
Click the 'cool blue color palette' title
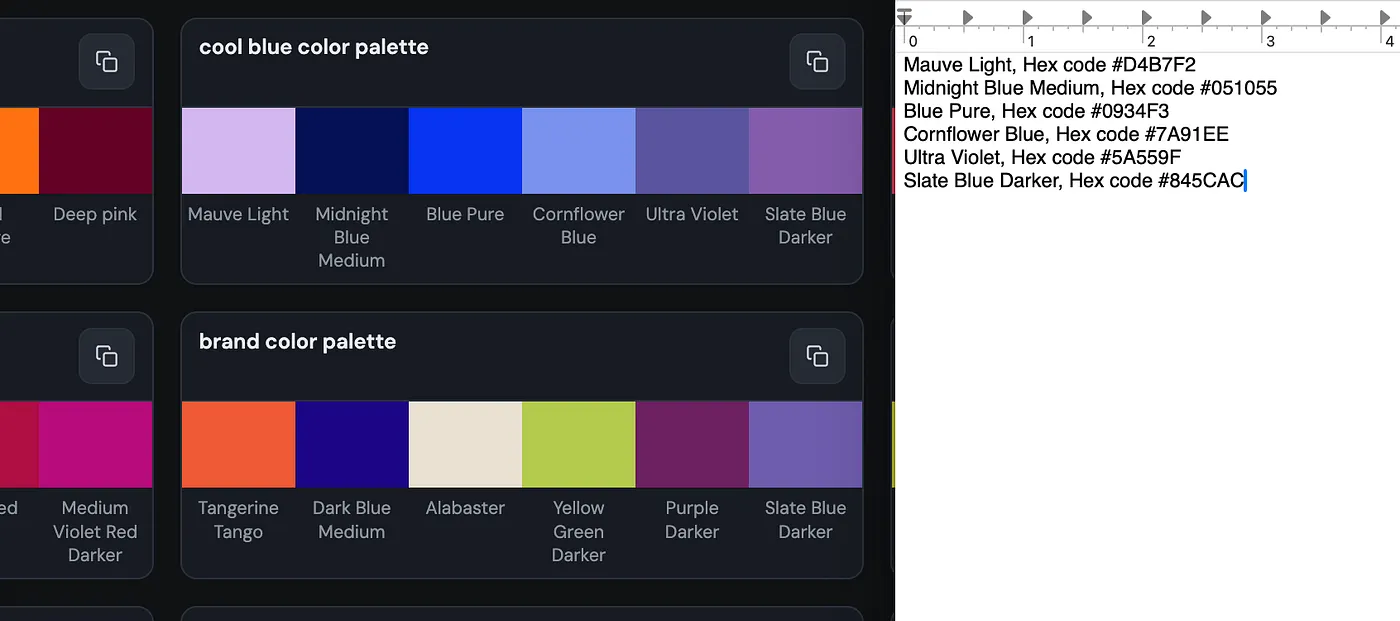pos(314,47)
